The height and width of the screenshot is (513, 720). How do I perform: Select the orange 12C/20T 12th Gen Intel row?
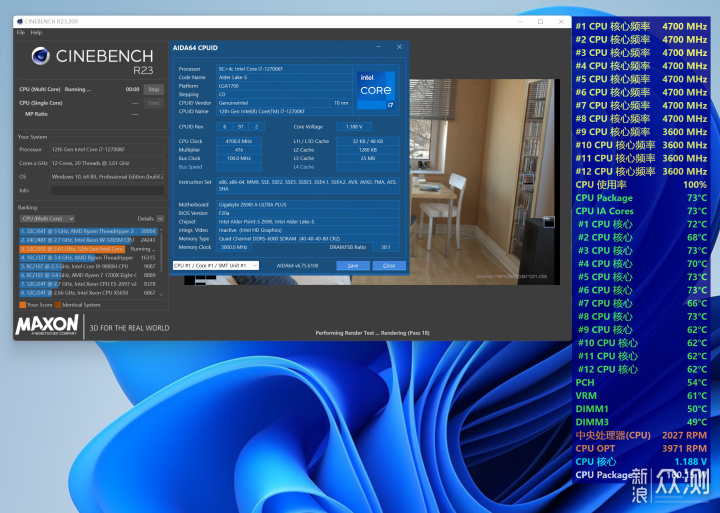pyautogui.click(x=88, y=248)
